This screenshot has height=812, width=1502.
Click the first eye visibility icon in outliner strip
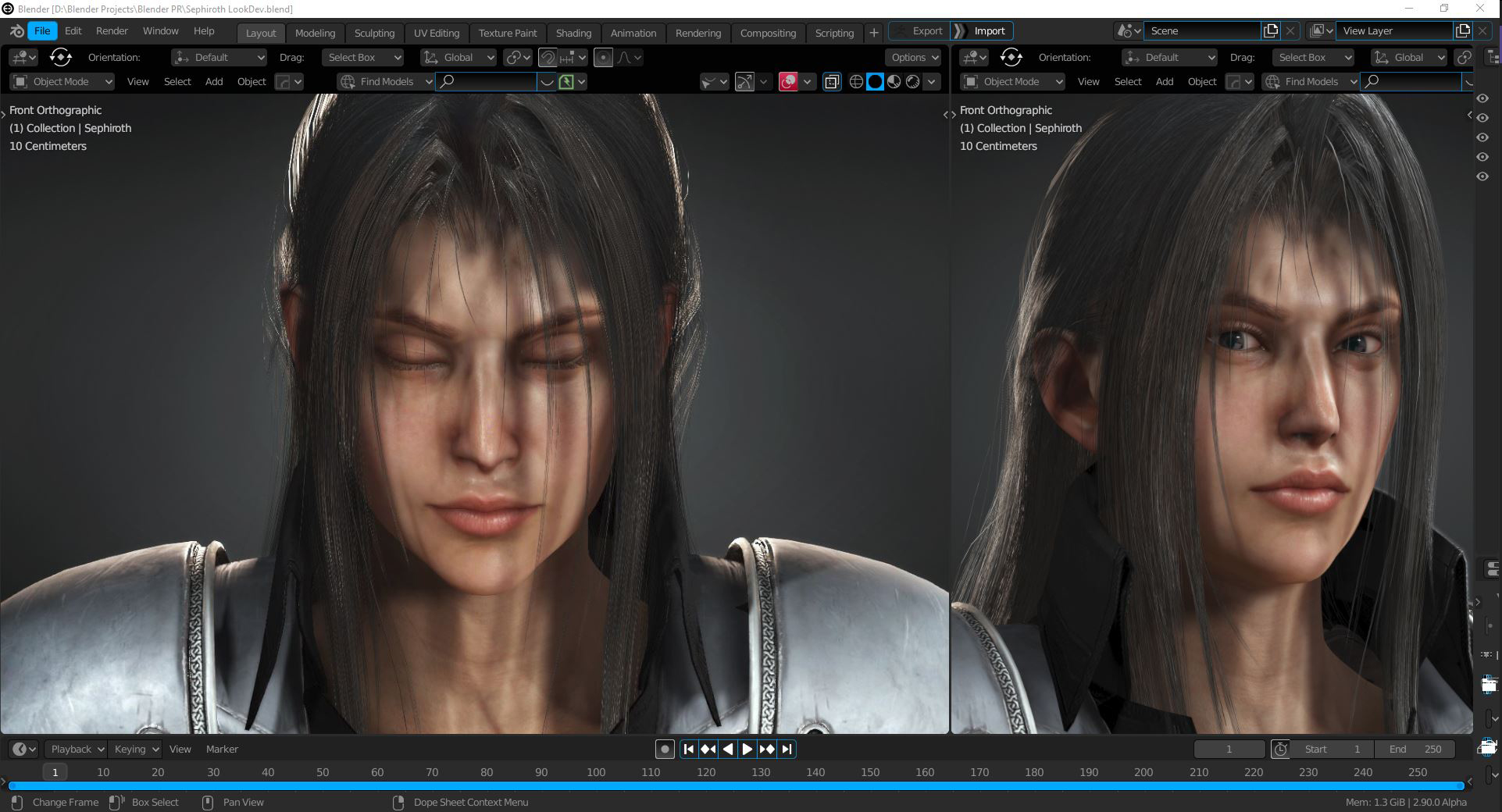click(1482, 98)
